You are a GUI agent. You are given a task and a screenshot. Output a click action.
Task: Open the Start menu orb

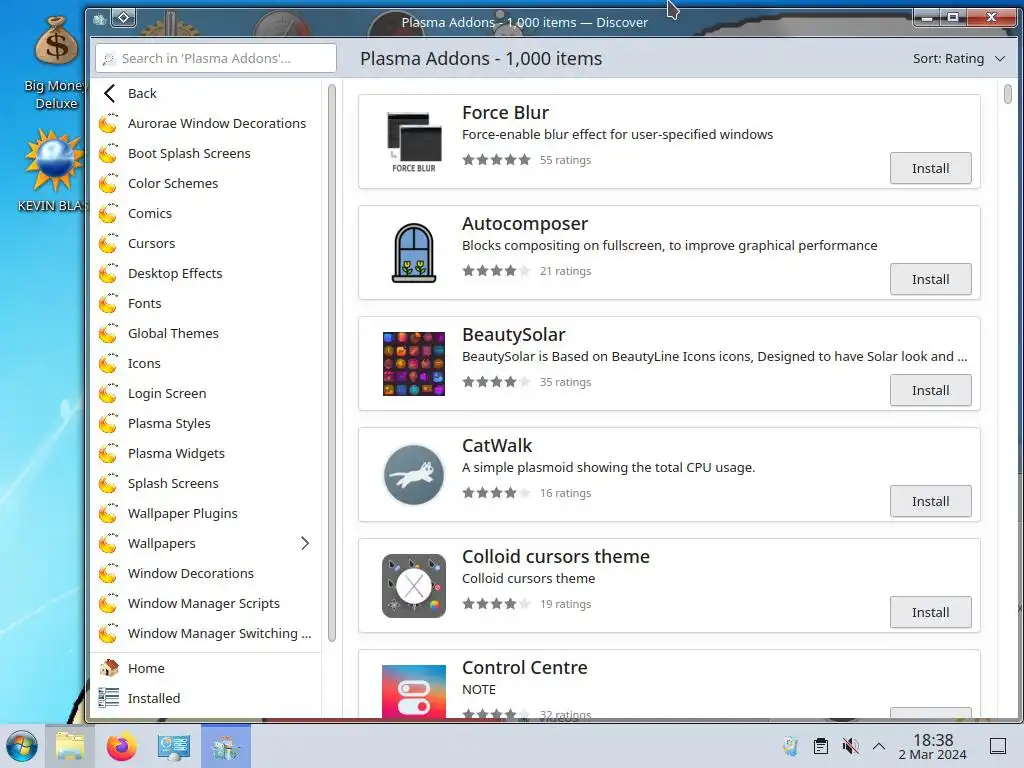click(x=22, y=746)
